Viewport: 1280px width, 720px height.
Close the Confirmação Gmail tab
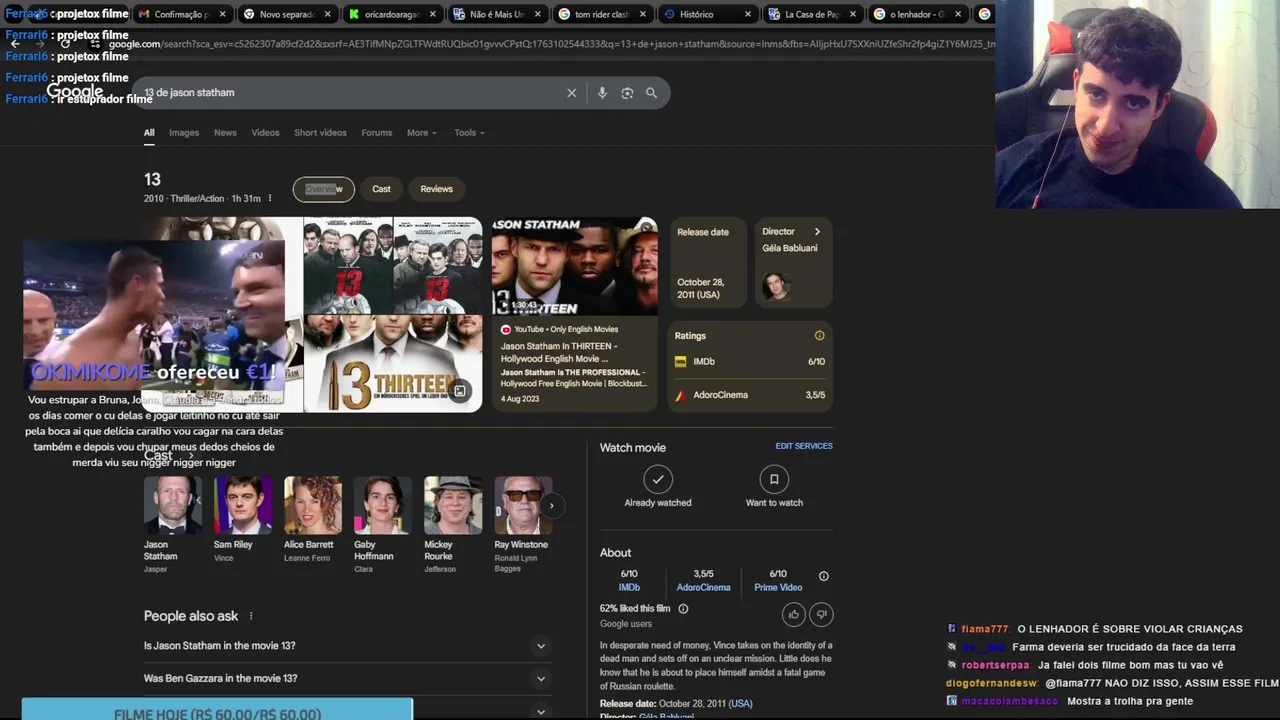pyautogui.click(x=222, y=14)
